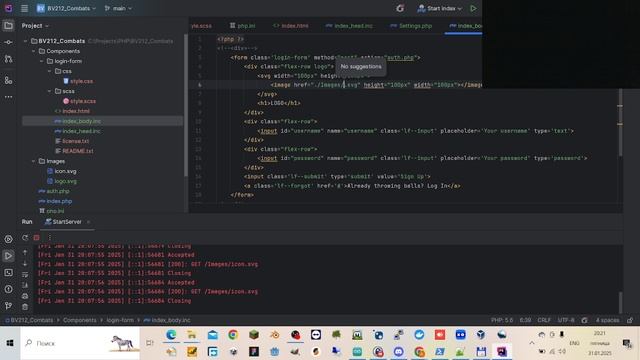Open Microsoft Edge from the taskbar
The width and height of the screenshot is (640, 360).
point(171,335)
